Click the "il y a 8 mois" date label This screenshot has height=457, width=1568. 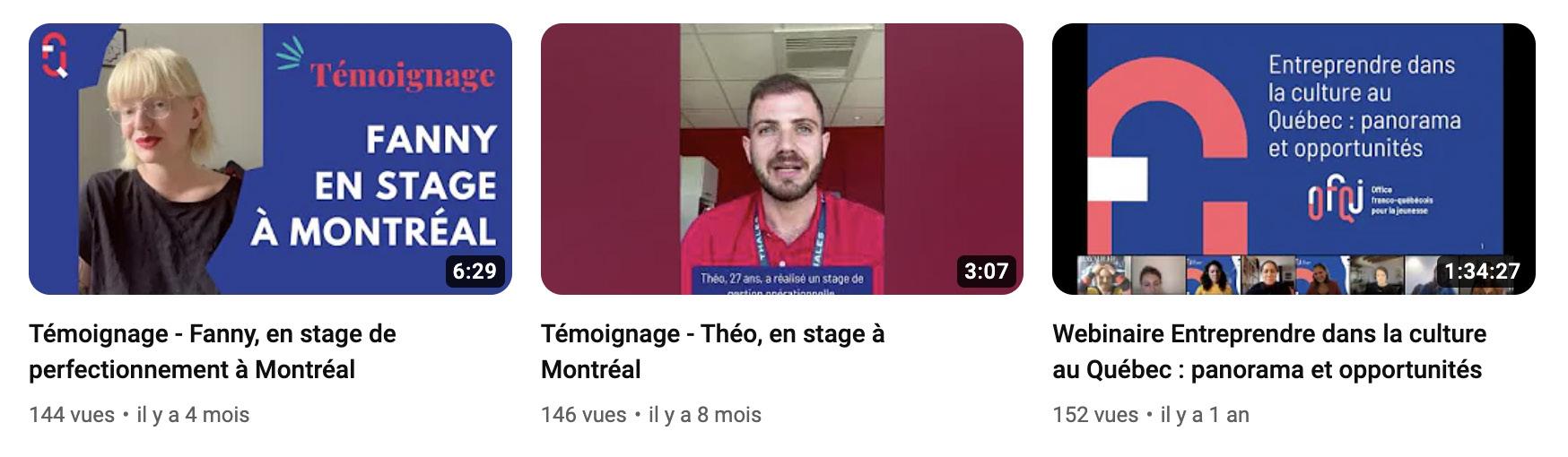(x=705, y=415)
